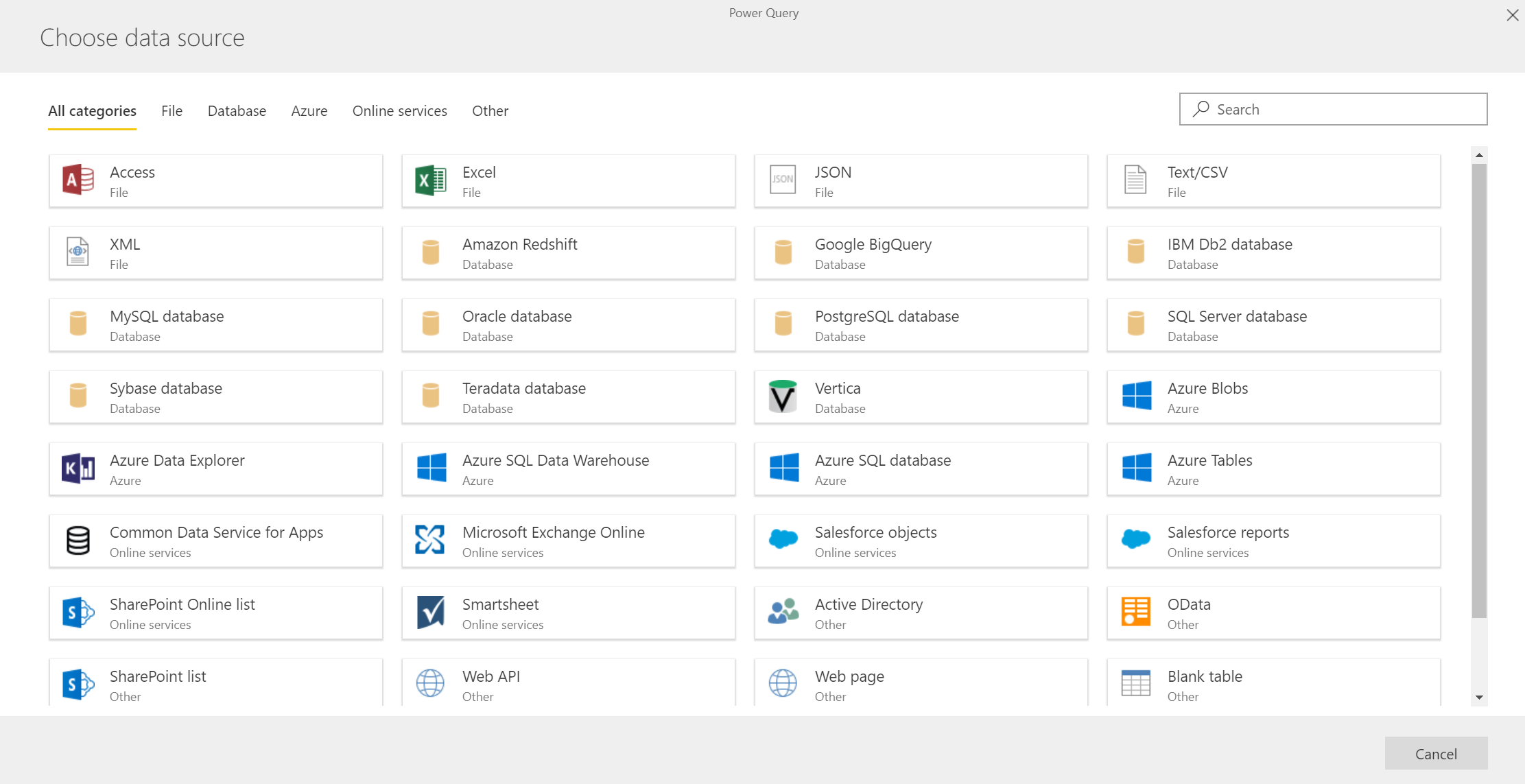Select Text/CSV as data source
The image size is (1525, 784).
(x=1273, y=180)
